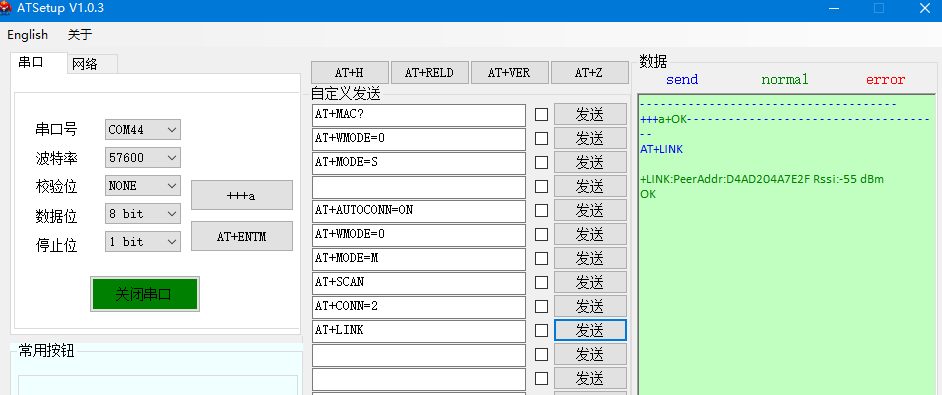Switch to the 网络 tab
The width and height of the screenshot is (942, 395).
85,64
